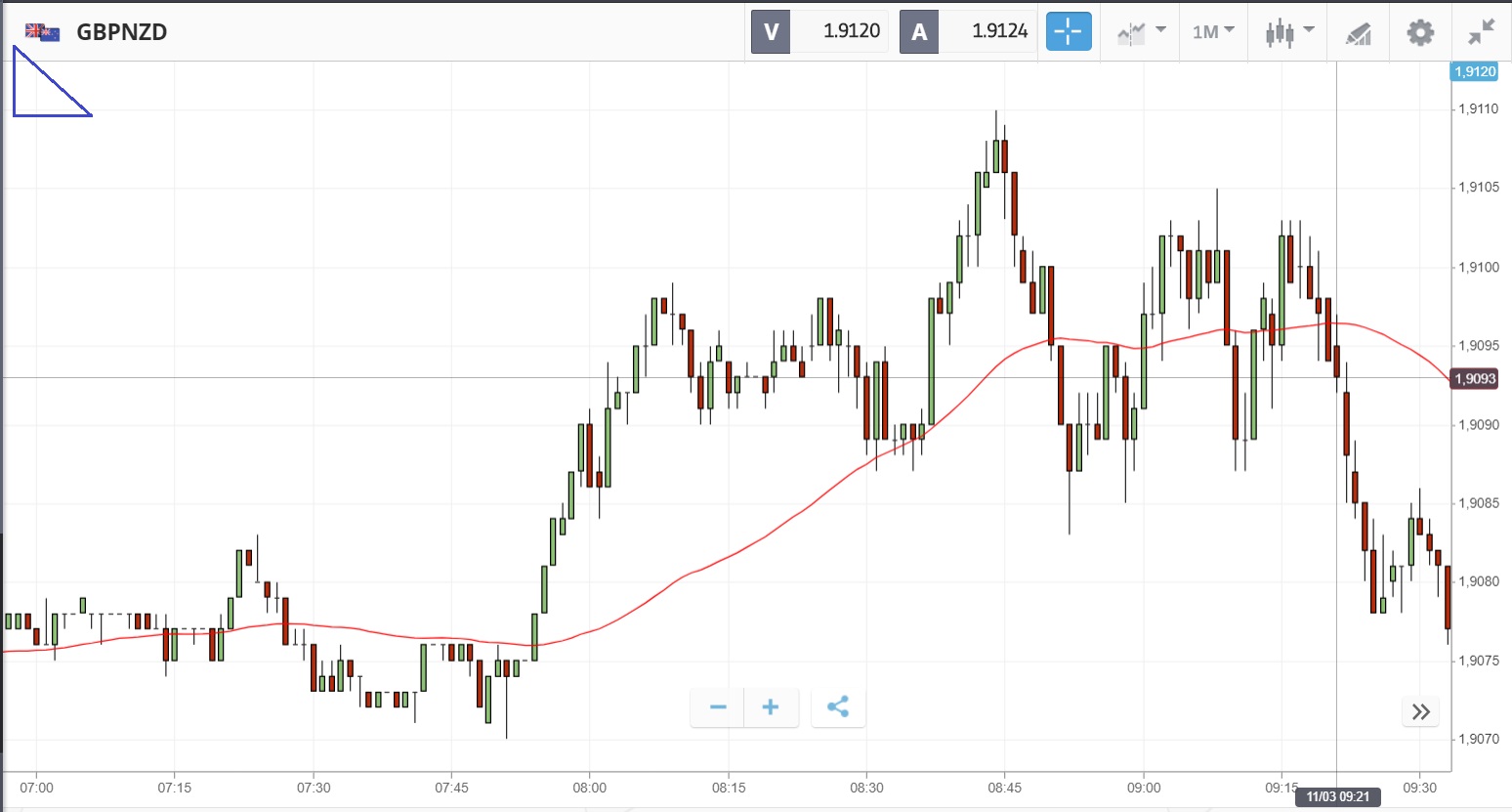Screen dimensions: 1512x812
Task: Zoom out the chart with minus button
Action: [718, 707]
